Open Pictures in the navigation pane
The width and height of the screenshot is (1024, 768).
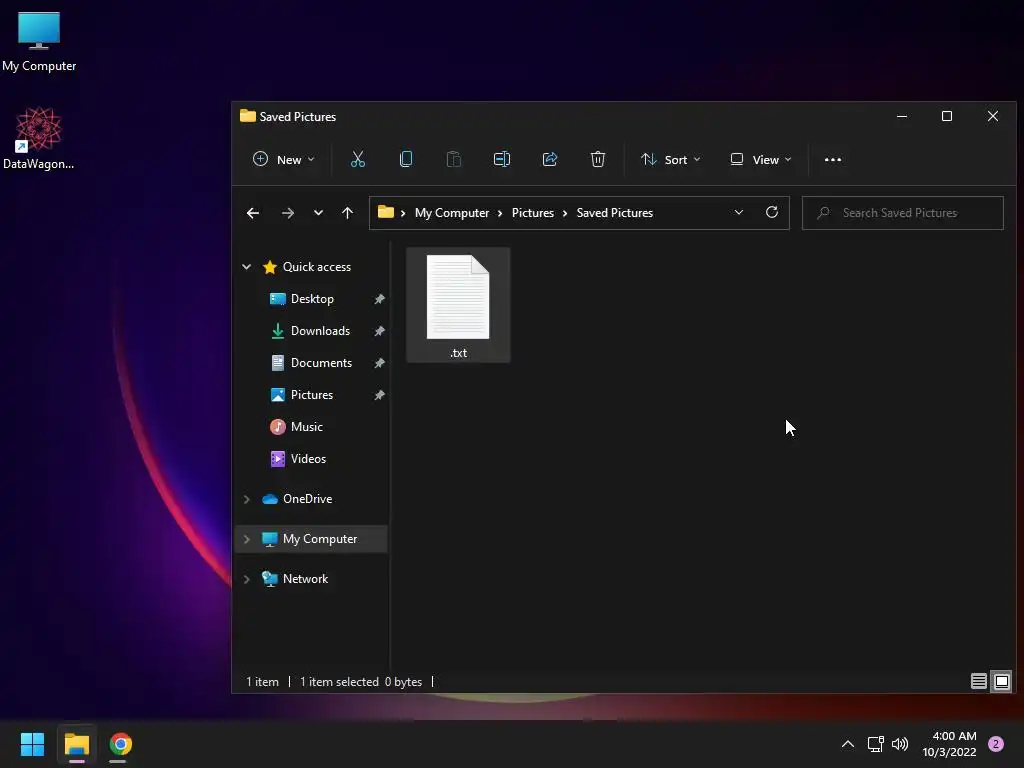click(x=312, y=394)
